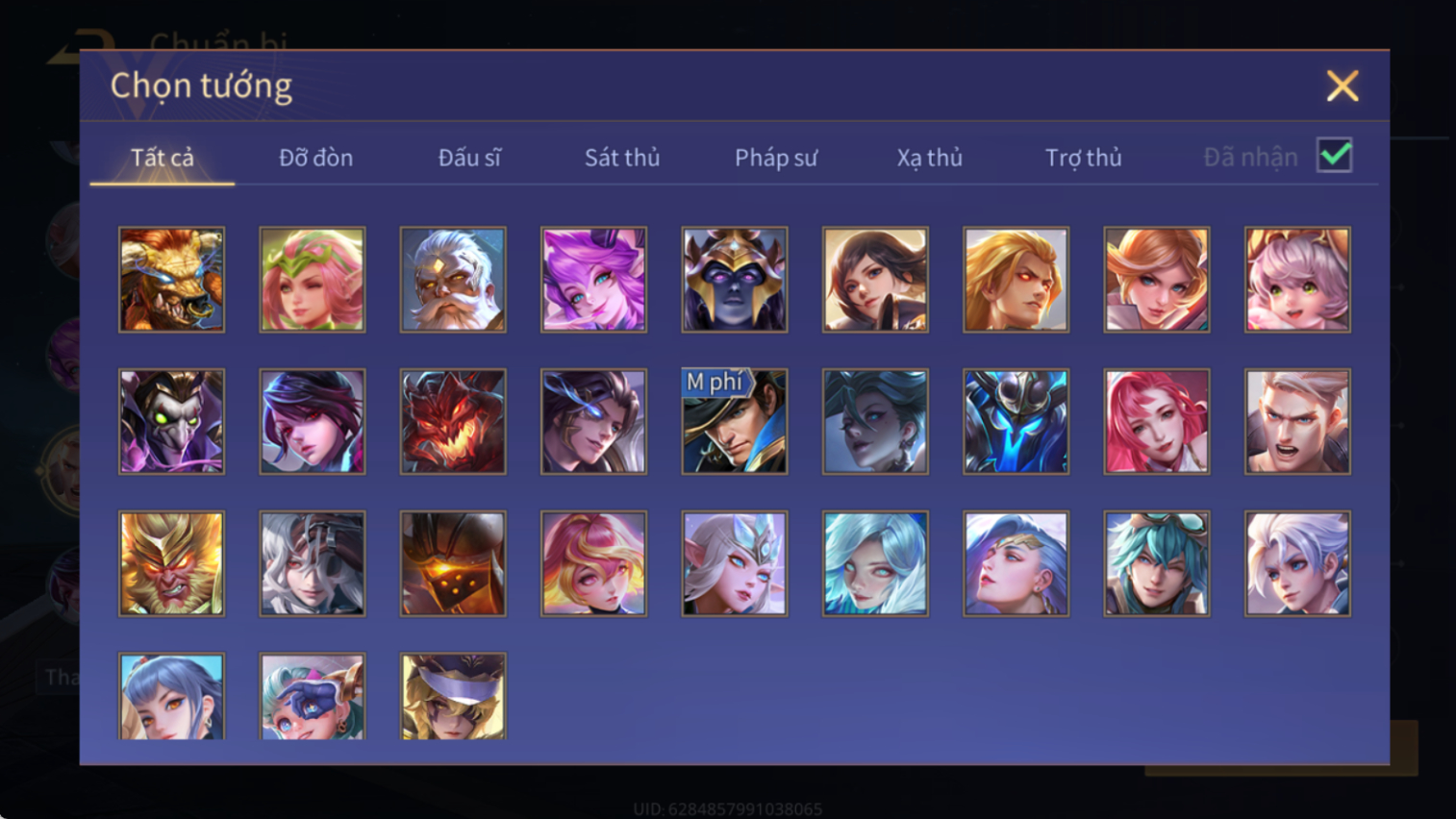Screen dimensions: 1456x819
Task: Select the 'Đấu sĩ' tab
Action: [469, 158]
